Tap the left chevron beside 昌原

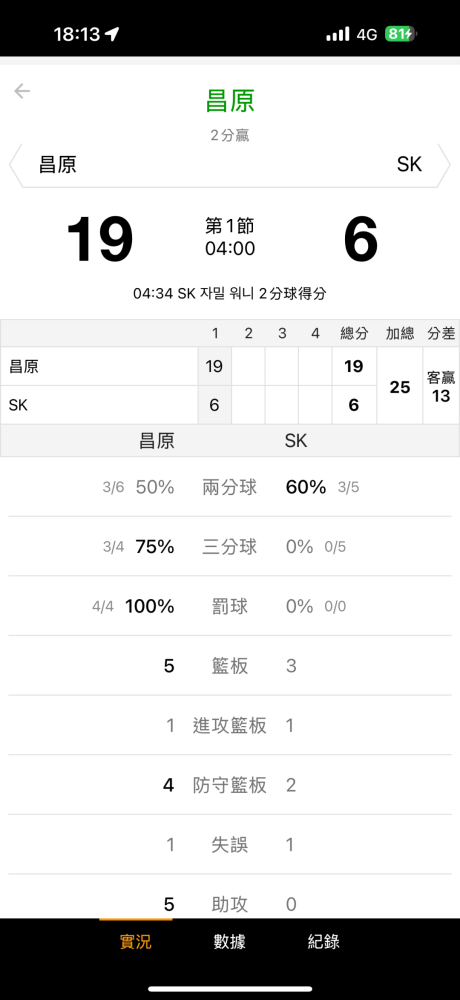click(x=15, y=165)
